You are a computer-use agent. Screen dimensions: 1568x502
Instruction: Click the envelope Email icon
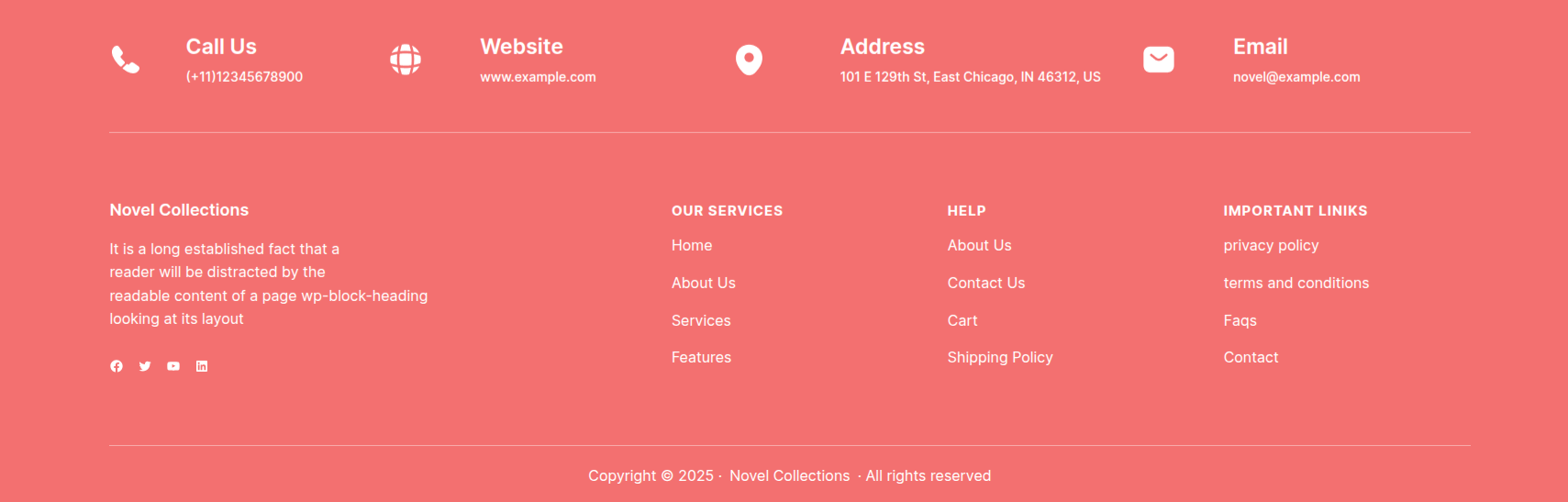coord(1158,60)
